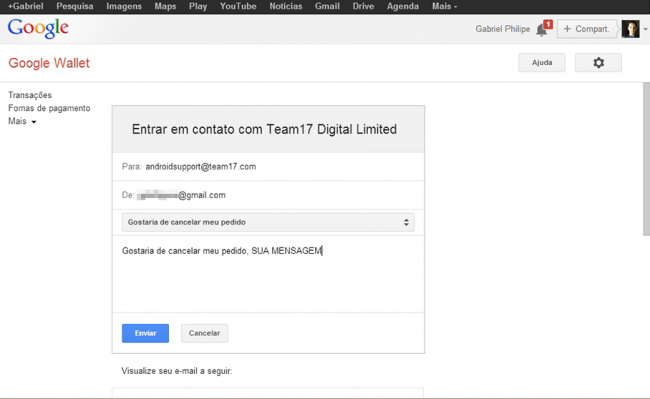Click the + Compart. button
650x399 pixels.
click(x=587, y=29)
